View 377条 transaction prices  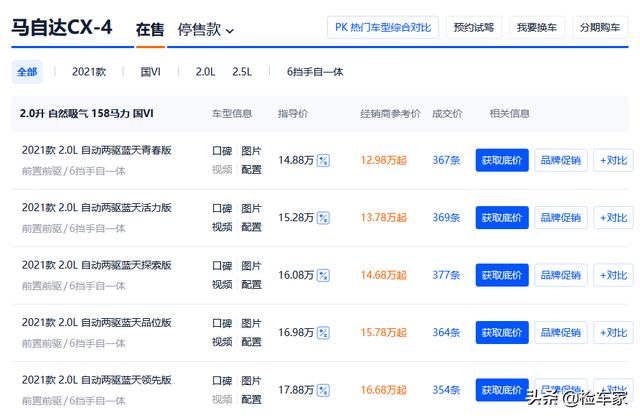click(x=446, y=275)
